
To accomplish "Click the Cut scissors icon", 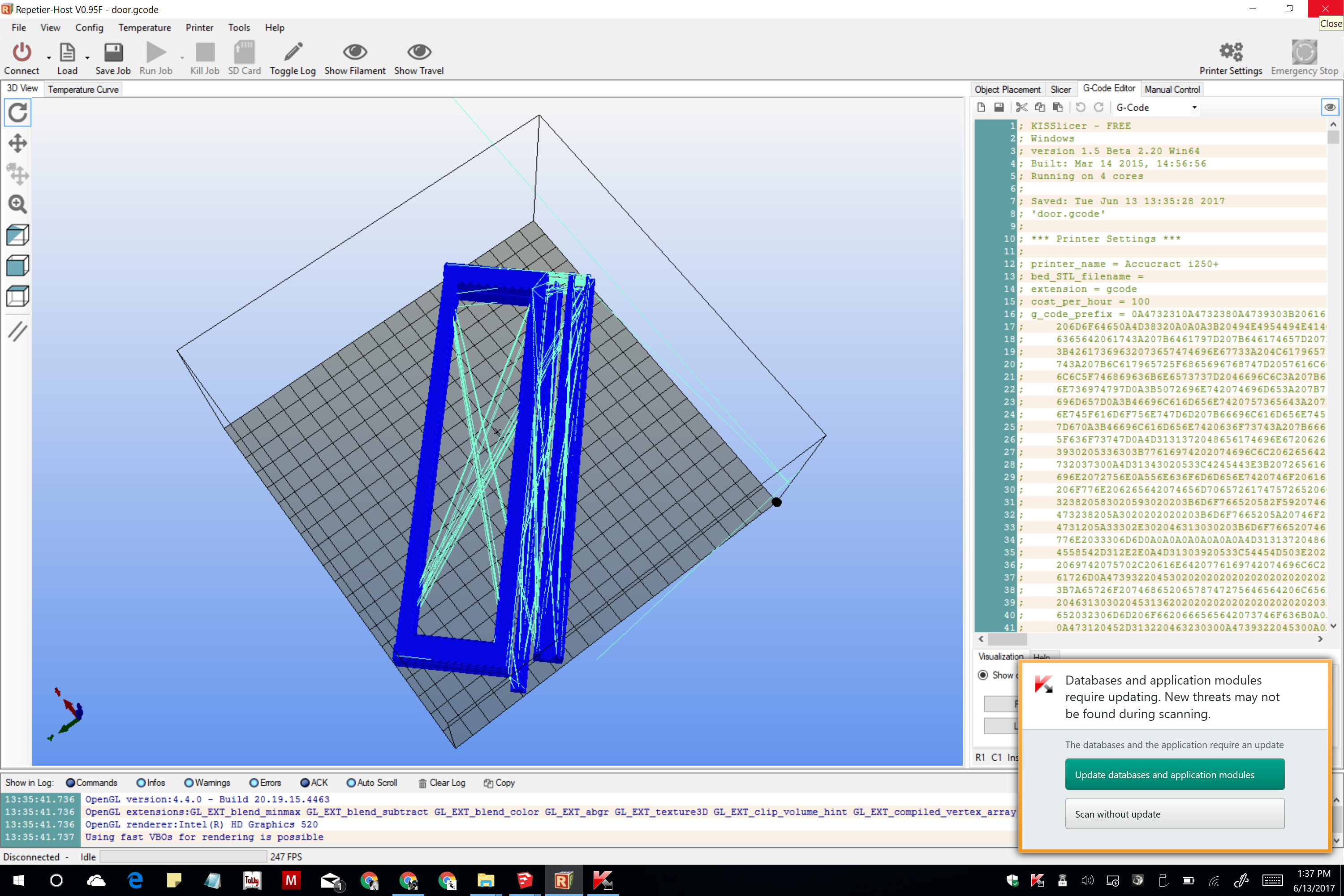I will [x=1022, y=108].
